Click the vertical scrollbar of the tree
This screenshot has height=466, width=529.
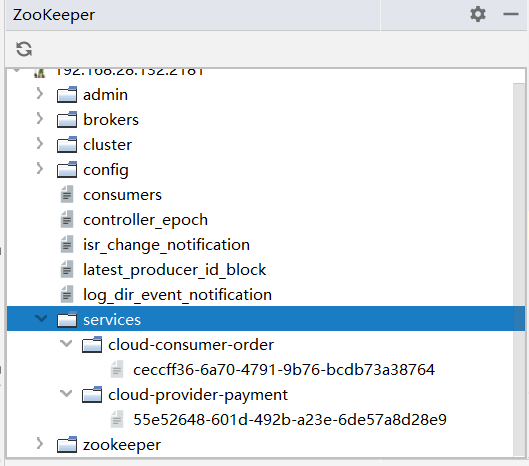coord(519,269)
